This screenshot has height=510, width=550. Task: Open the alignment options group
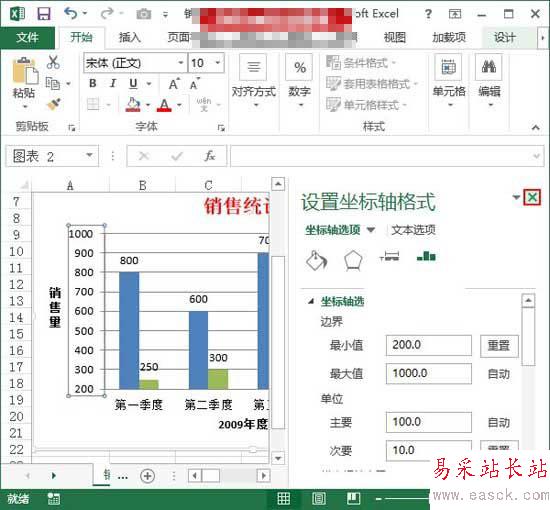pyautogui.click(x=254, y=81)
